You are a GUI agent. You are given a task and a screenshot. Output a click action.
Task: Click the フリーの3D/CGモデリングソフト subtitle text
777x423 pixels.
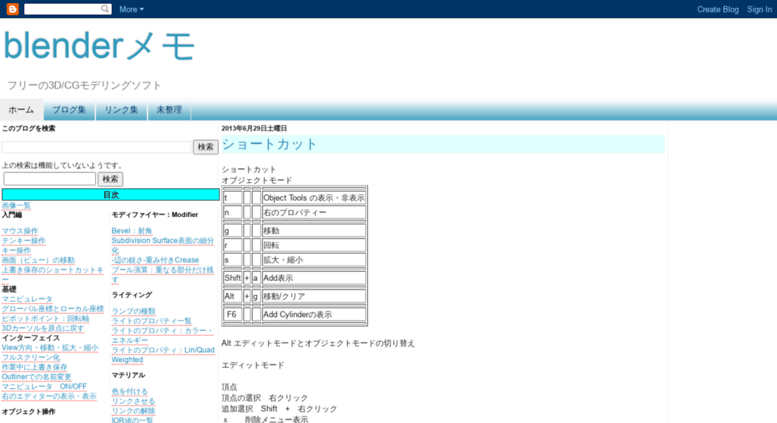pos(84,86)
